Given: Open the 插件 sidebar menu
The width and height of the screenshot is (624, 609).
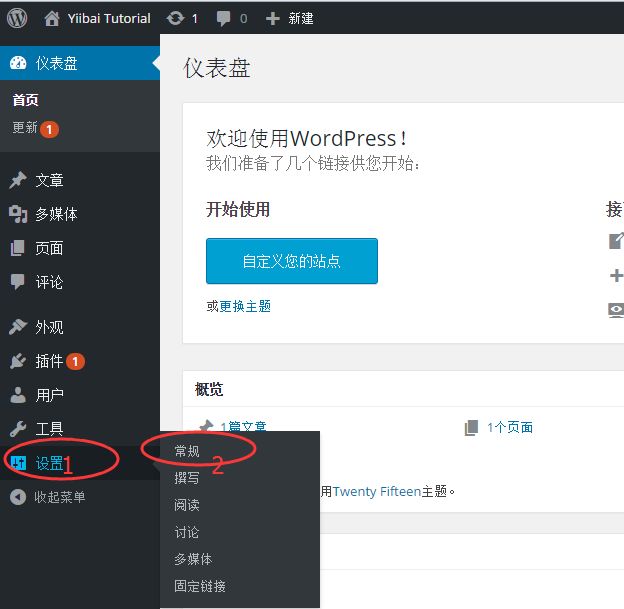Looking at the screenshot, I should (x=80, y=361).
